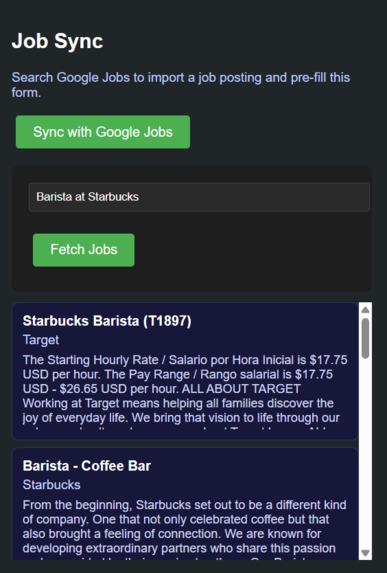Viewport: 387px width, 573px height.
Task: Click the Fetch Jobs button
Action: point(84,250)
